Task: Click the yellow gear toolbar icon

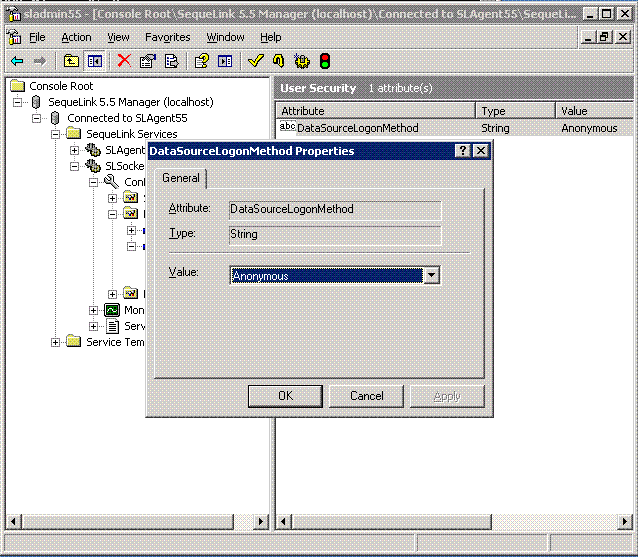Action: 302,61
